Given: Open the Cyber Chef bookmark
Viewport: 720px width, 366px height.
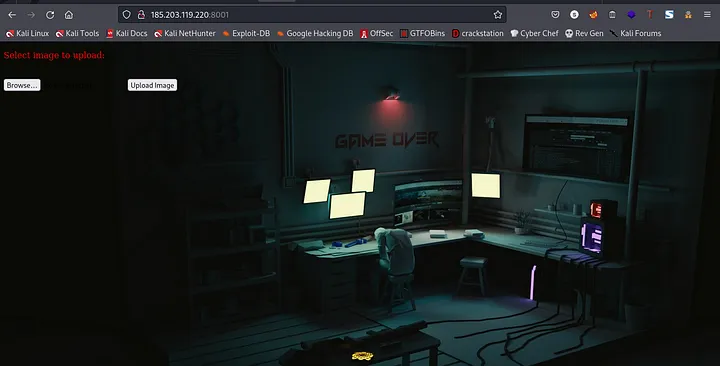Looking at the screenshot, I should [x=534, y=34].
